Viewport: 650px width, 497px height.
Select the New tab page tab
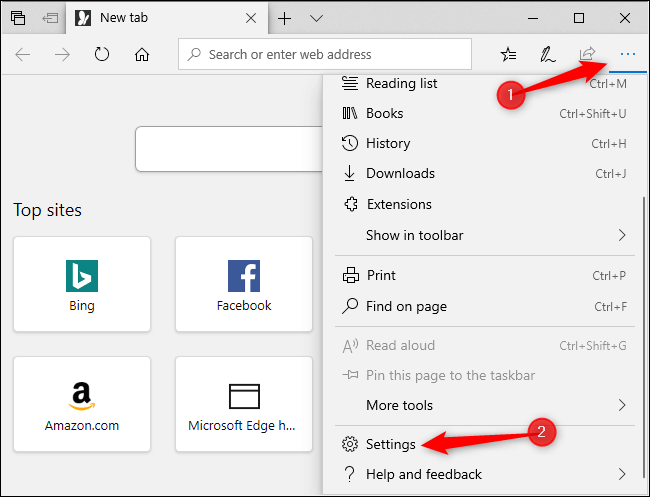point(167,18)
